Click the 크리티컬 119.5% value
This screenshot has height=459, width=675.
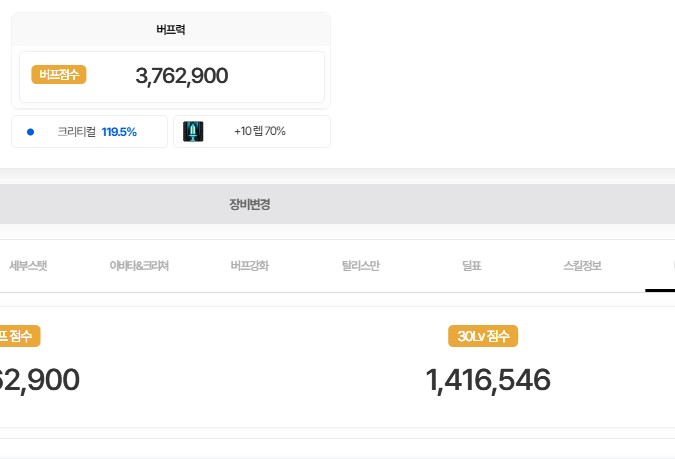pyautogui.click(x=119, y=131)
